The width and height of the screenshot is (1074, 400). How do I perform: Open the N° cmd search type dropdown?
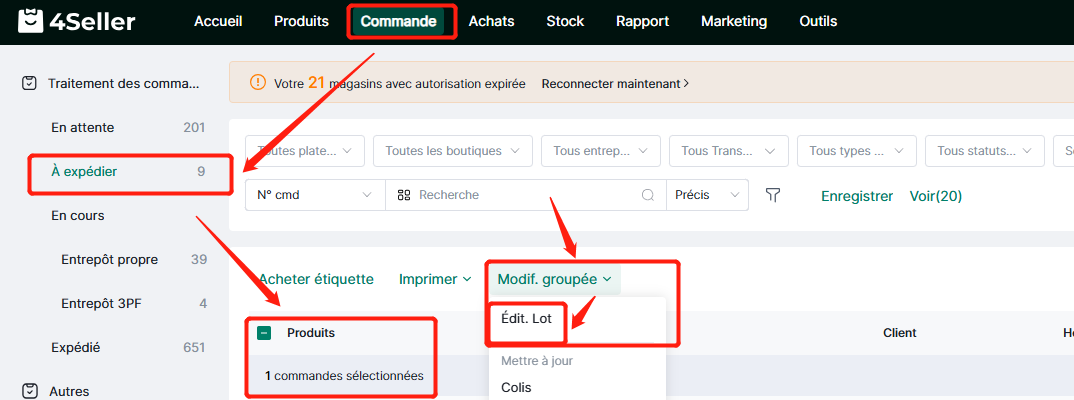click(315, 195)
